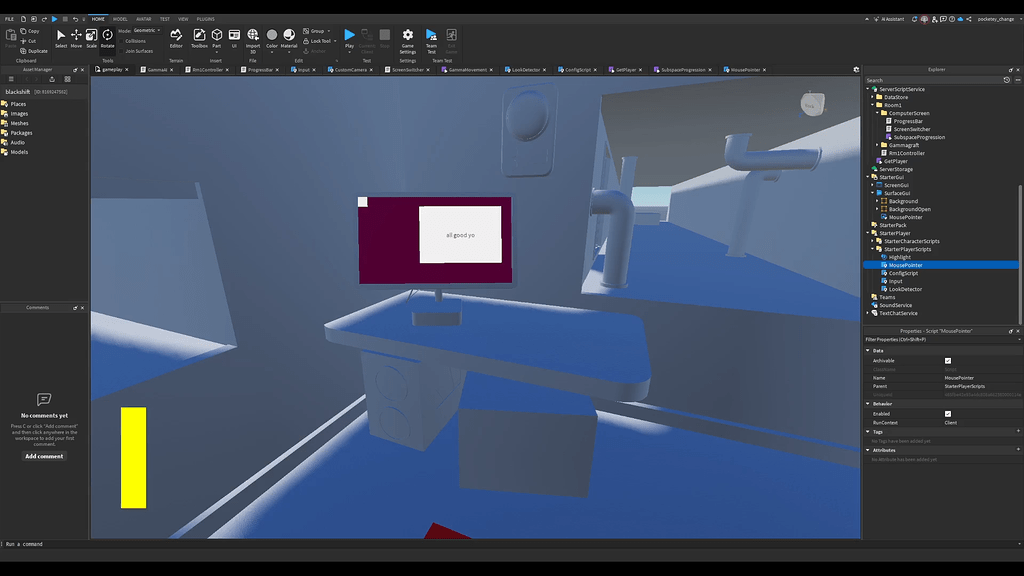Open the Lock Tool dropdown
This screenshot has width=1024, height=576.
tap(336, 41)
